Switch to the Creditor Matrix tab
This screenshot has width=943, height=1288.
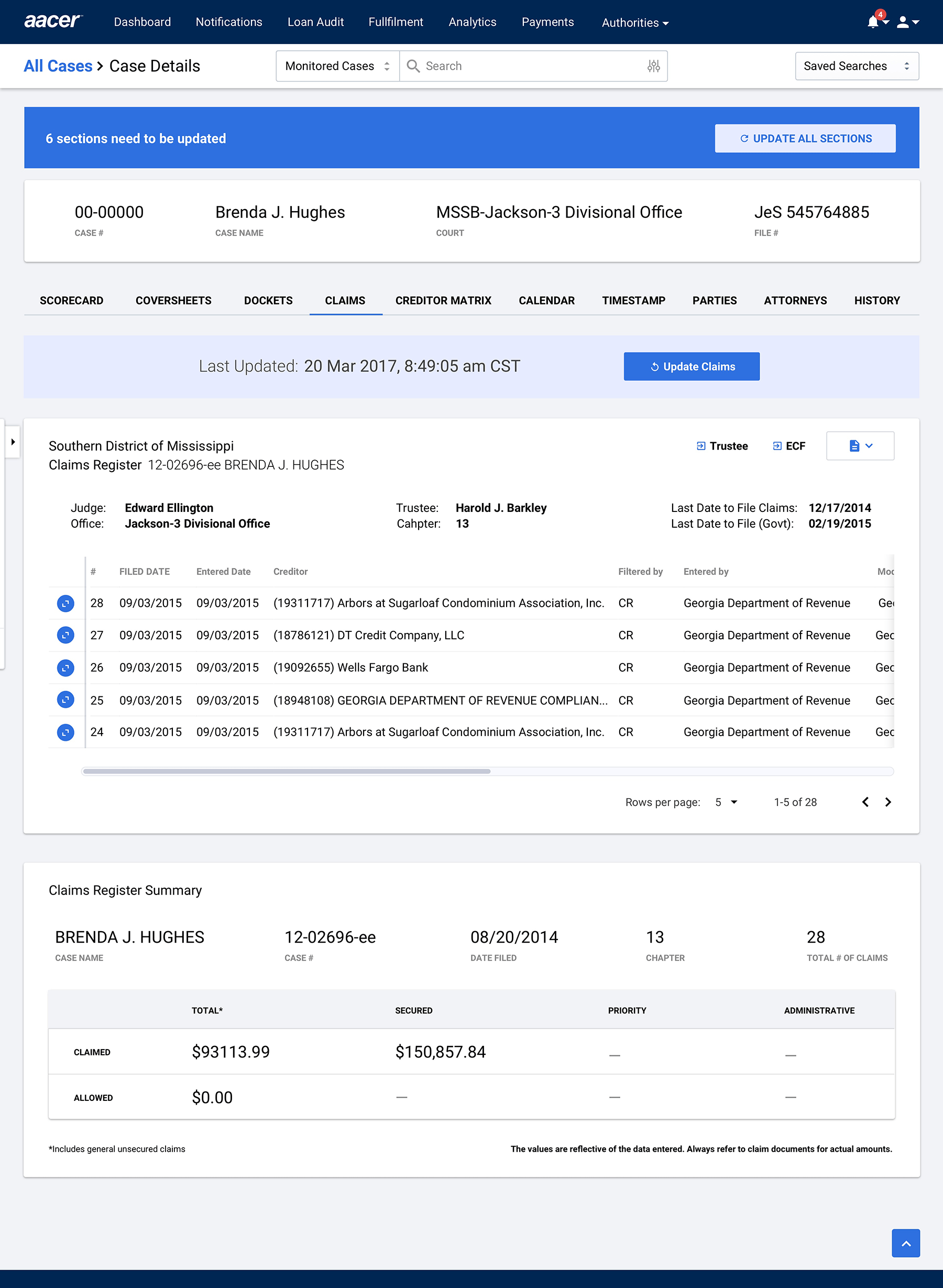click(443, 300)
